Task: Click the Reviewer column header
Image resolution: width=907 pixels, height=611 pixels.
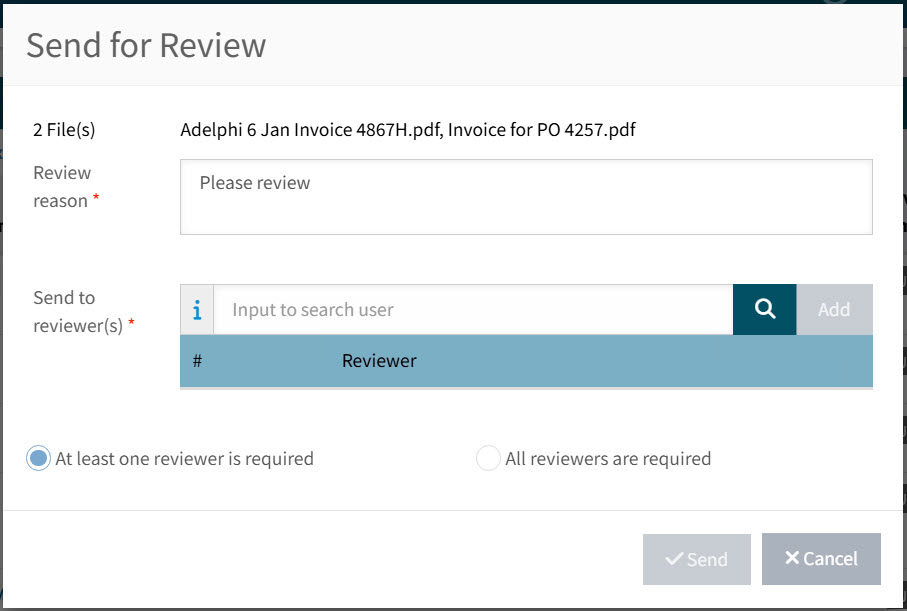Action: (x=379, y=360)
